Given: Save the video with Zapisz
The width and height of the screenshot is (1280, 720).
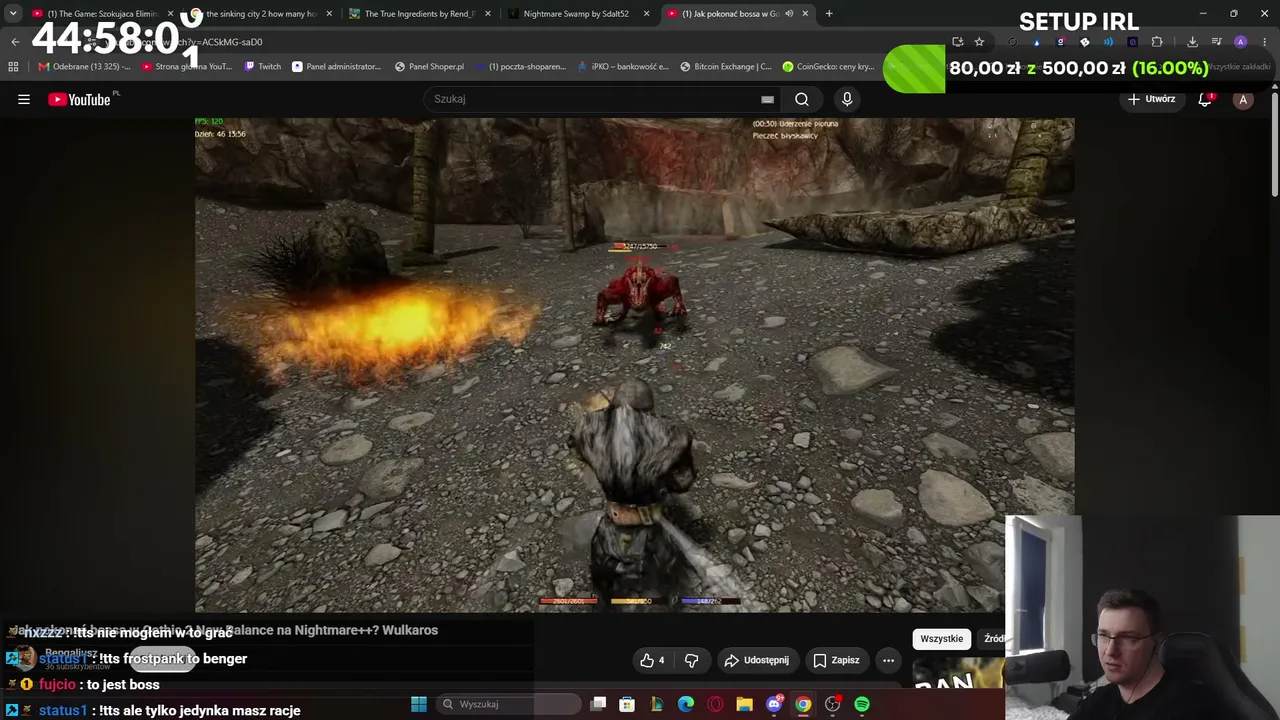Looking at the screenshot, I should [836, 660].
